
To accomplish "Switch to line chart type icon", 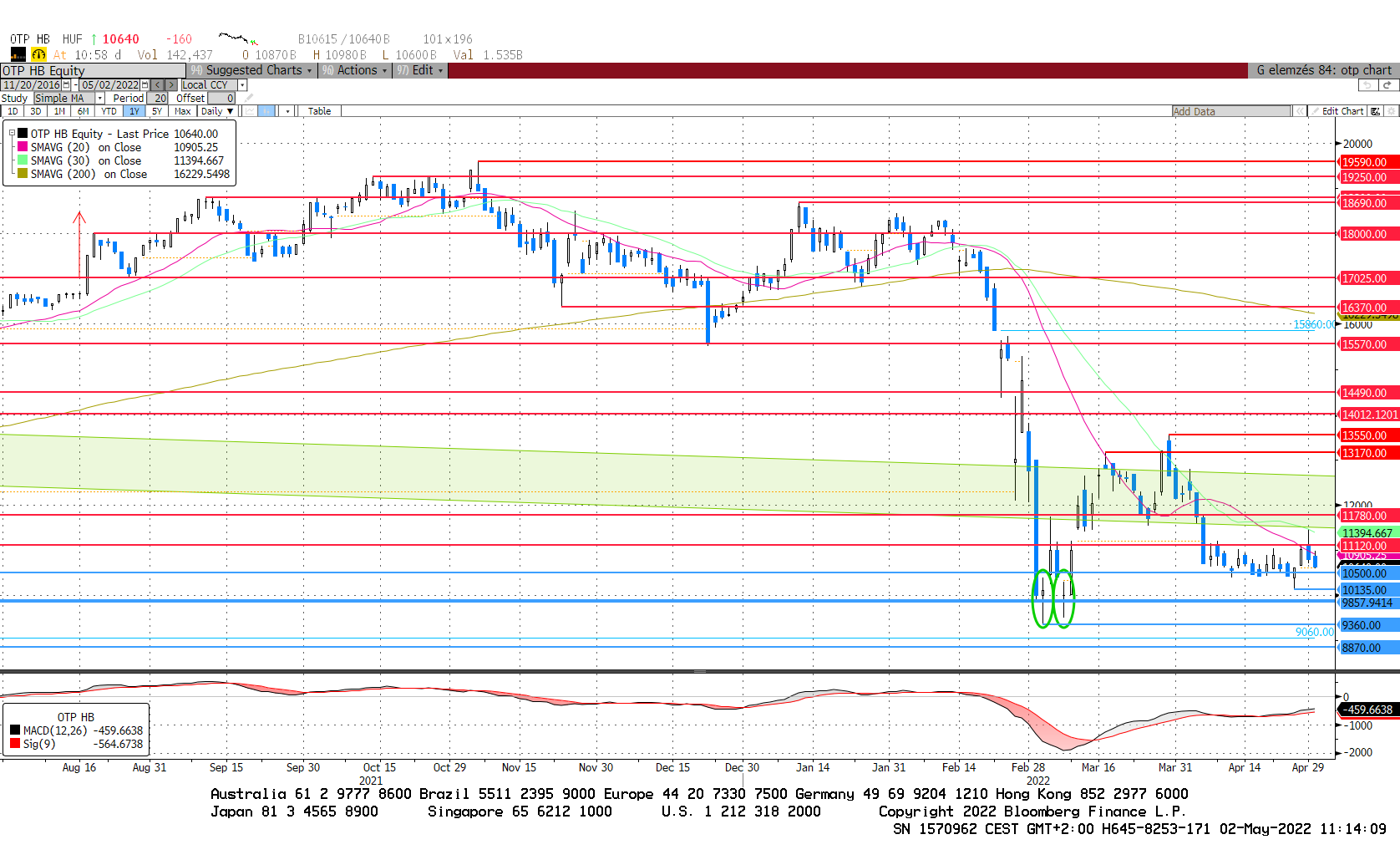I will click(248, 111).
